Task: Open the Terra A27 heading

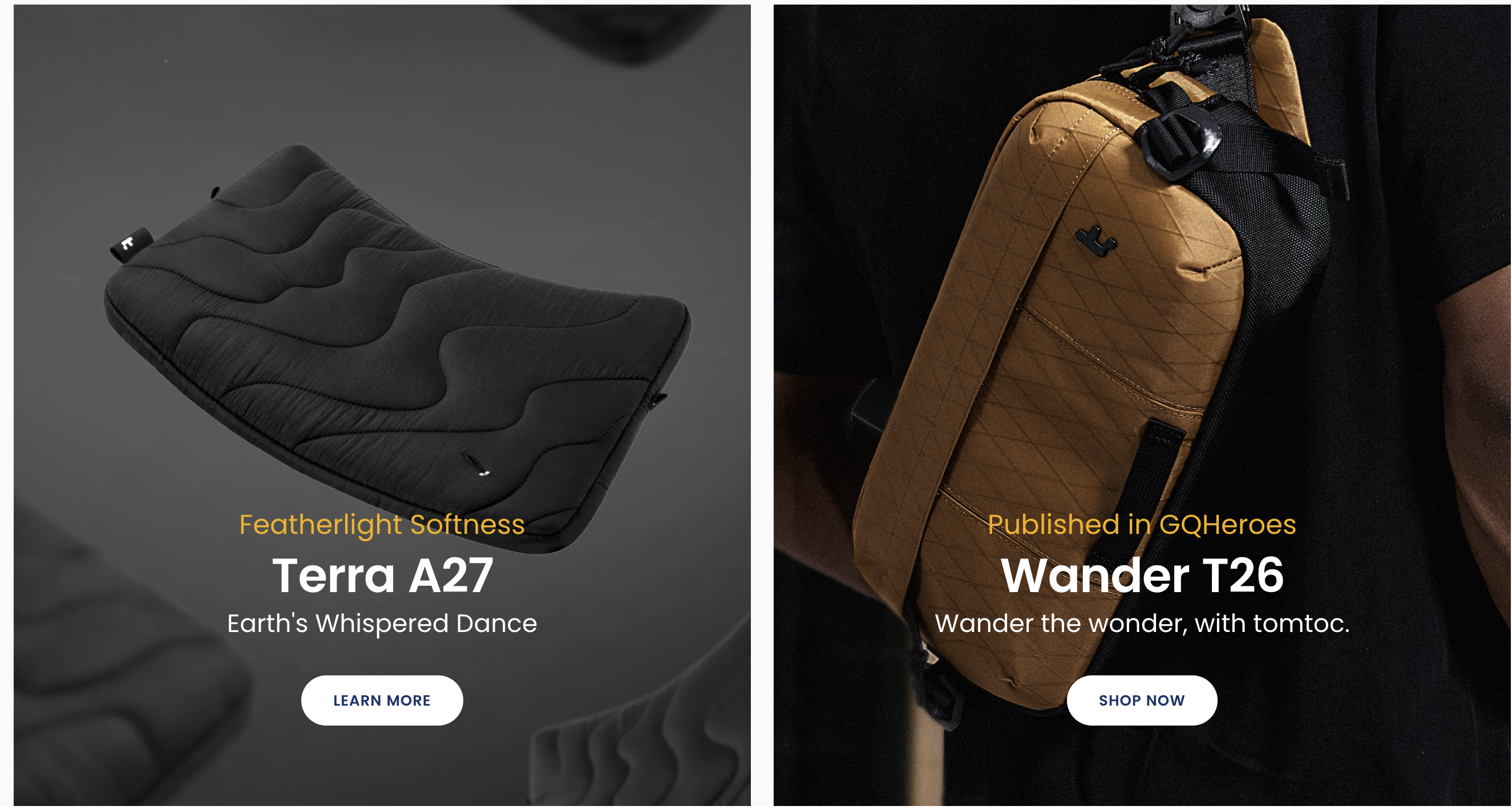Action: (382, 575)
